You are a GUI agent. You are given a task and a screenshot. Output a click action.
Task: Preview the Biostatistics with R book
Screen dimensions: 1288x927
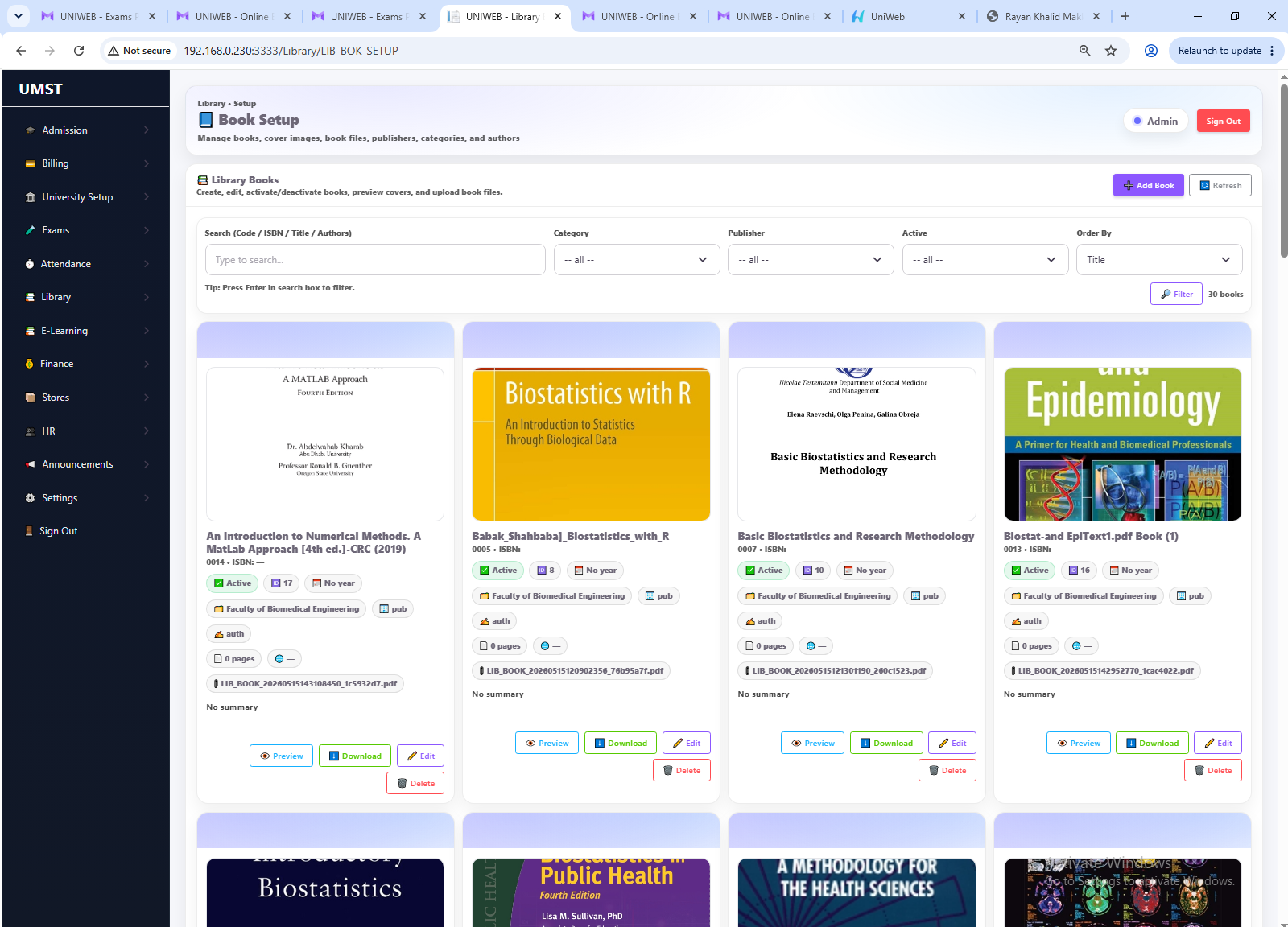(547, 743)
